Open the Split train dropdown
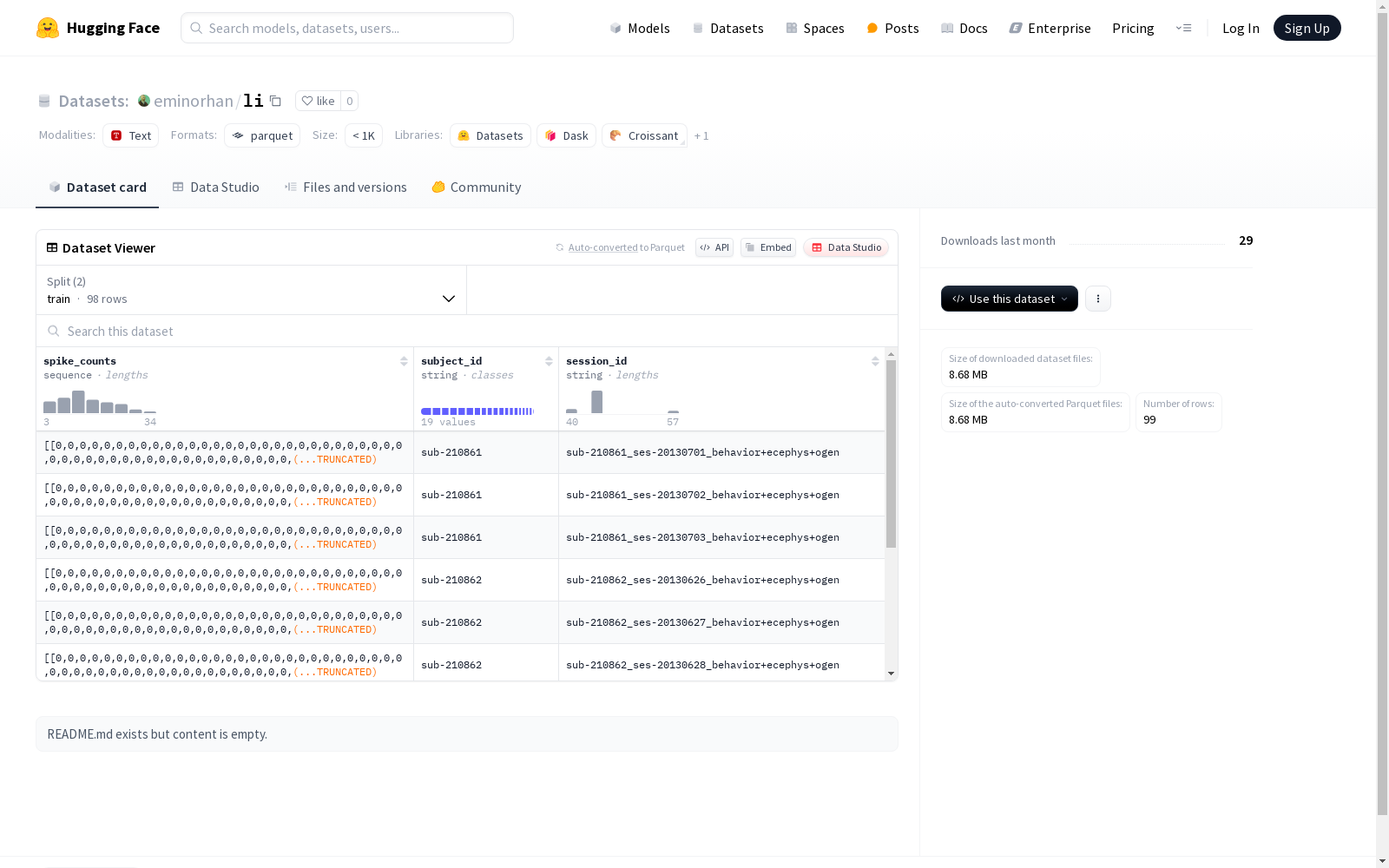The width and height of the screenshot is (1389, 868). click(x=251, y=290)
